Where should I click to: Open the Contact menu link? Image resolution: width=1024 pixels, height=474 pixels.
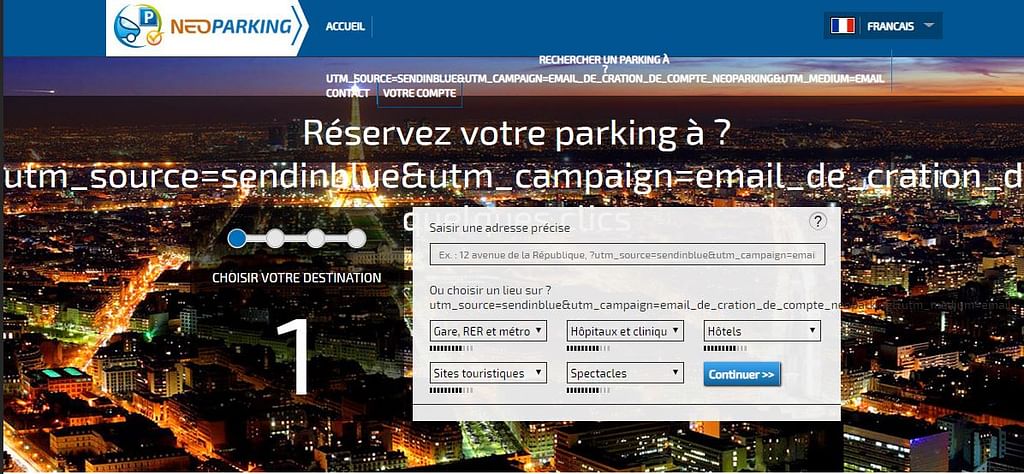tap(347, 93)
